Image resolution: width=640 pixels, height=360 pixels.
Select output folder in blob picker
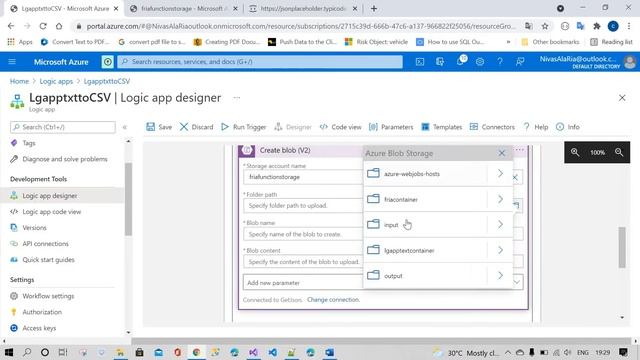425,276
